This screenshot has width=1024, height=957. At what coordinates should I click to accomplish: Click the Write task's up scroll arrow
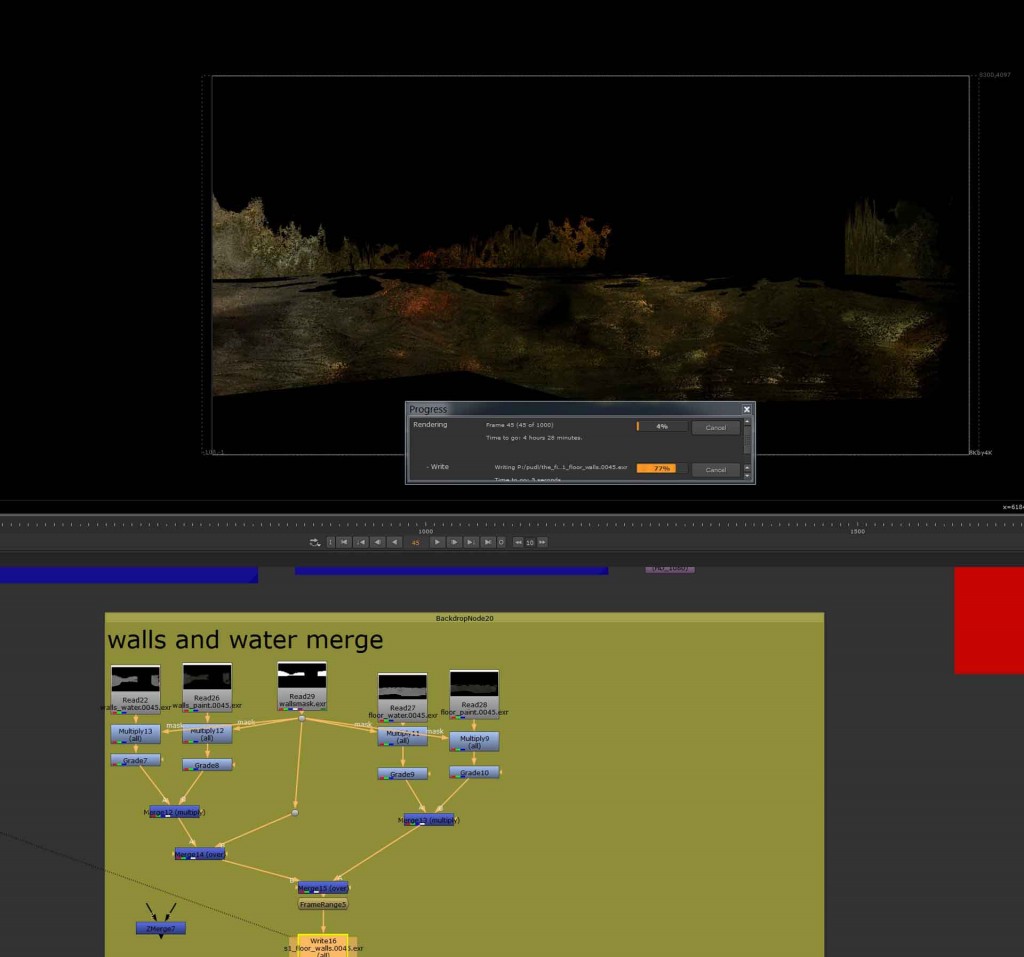coord(747,468)
